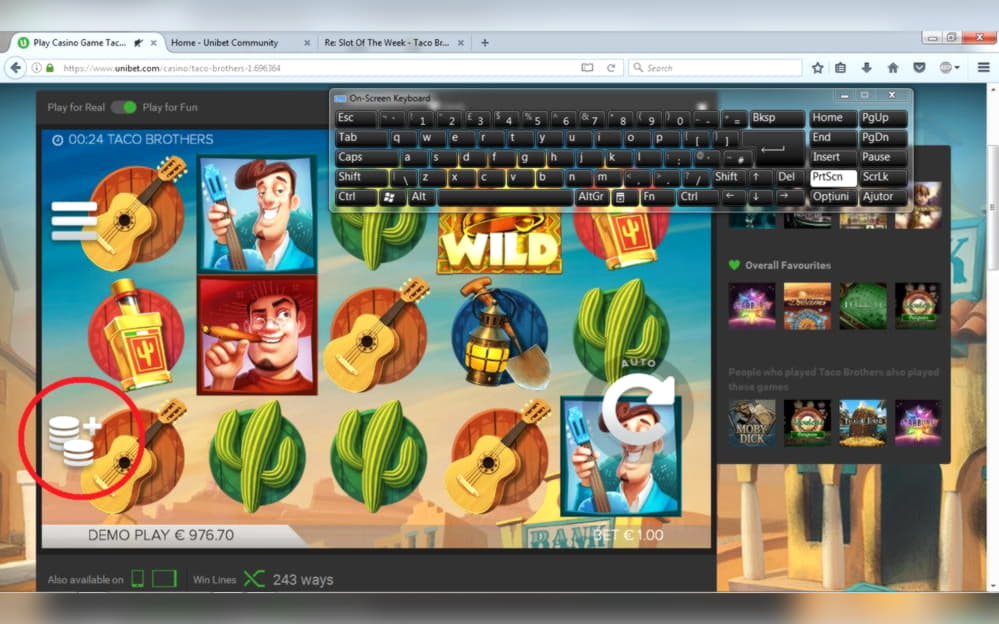Click the Bksp key on On-Screen Keyboard
999x624 pixels.
[x=777, y=118]
